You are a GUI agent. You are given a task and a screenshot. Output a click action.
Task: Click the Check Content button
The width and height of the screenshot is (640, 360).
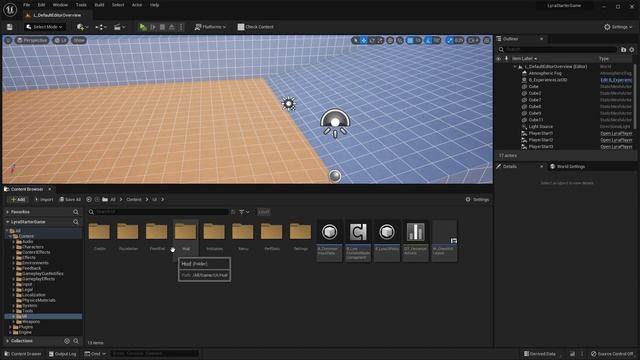(x=256, y=27)
